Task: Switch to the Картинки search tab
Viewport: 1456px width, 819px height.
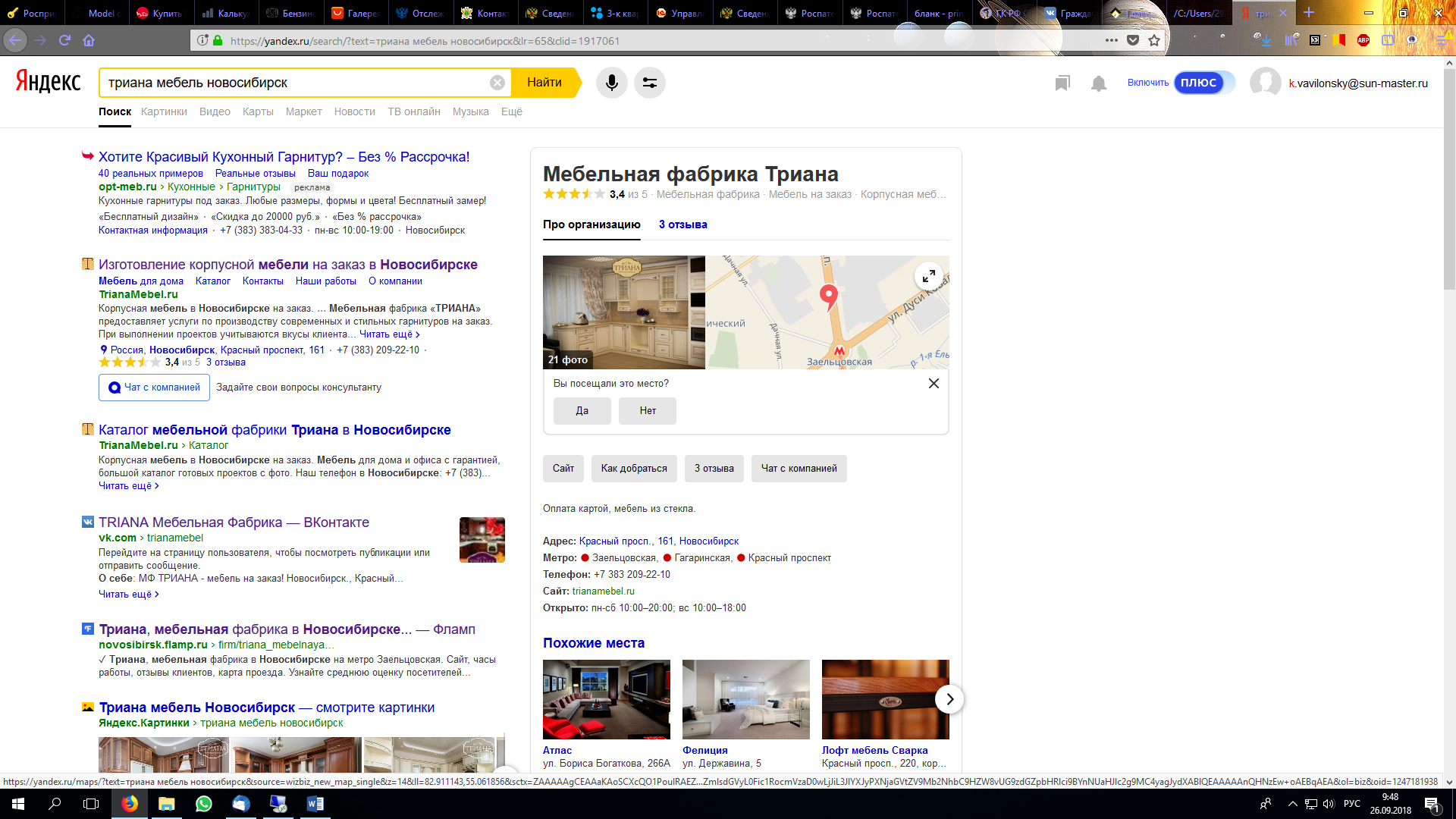Action: 164,111
